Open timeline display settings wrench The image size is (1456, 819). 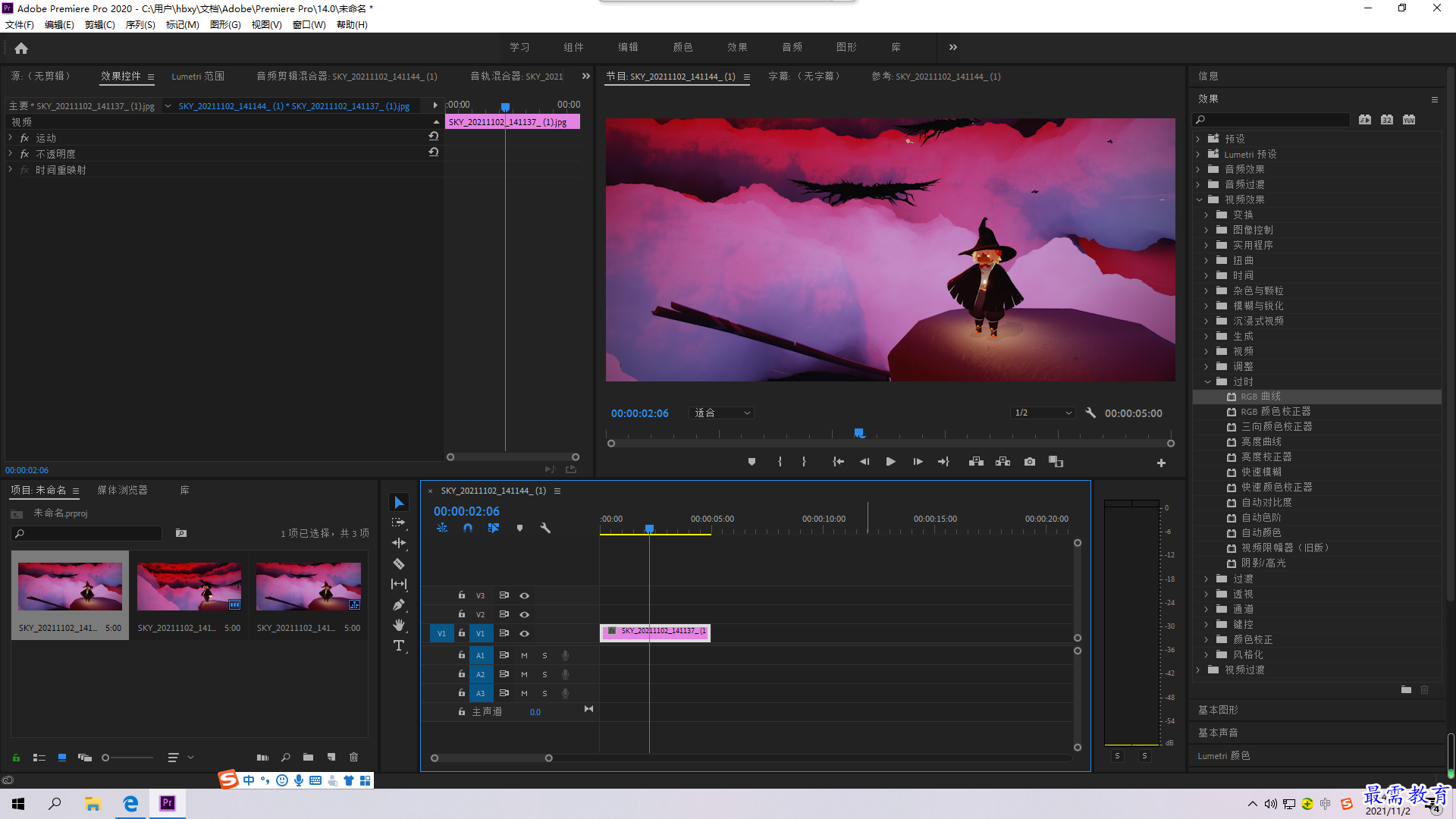544,528
